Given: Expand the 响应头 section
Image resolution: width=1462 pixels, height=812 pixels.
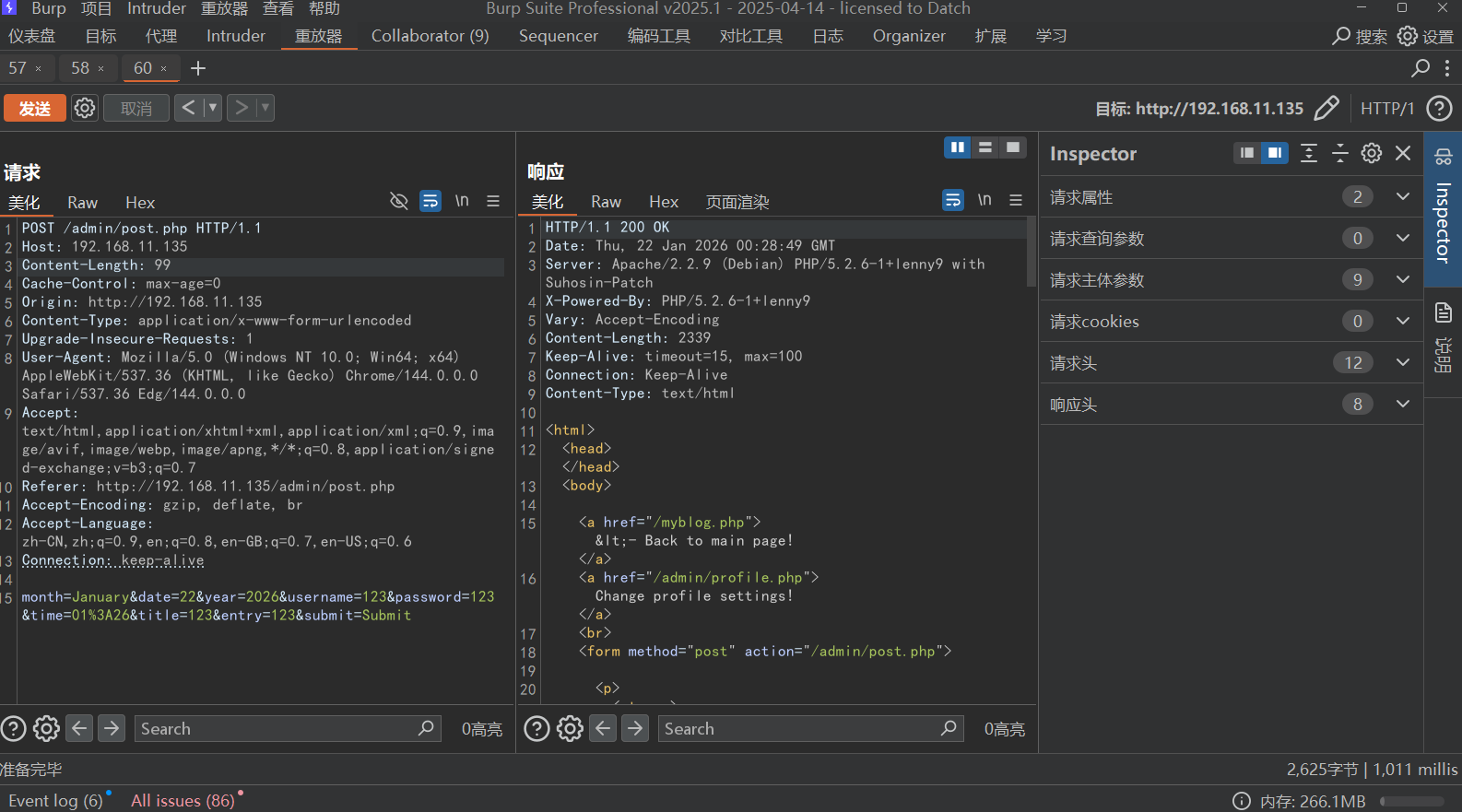Looking at the screenshot, I should pos(1232,404).
